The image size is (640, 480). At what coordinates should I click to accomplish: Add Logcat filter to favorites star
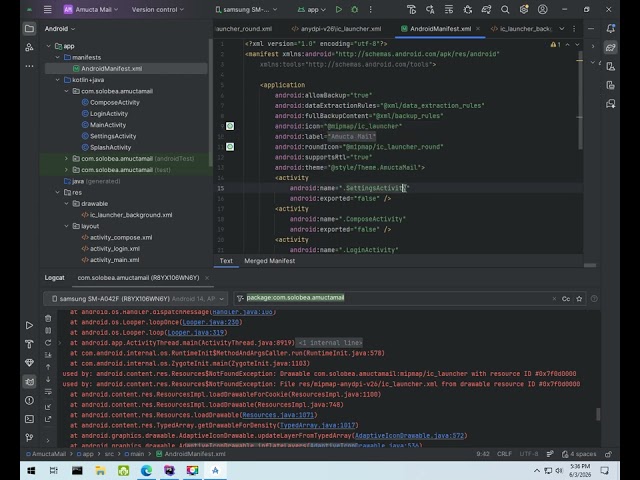click(579, 299)
